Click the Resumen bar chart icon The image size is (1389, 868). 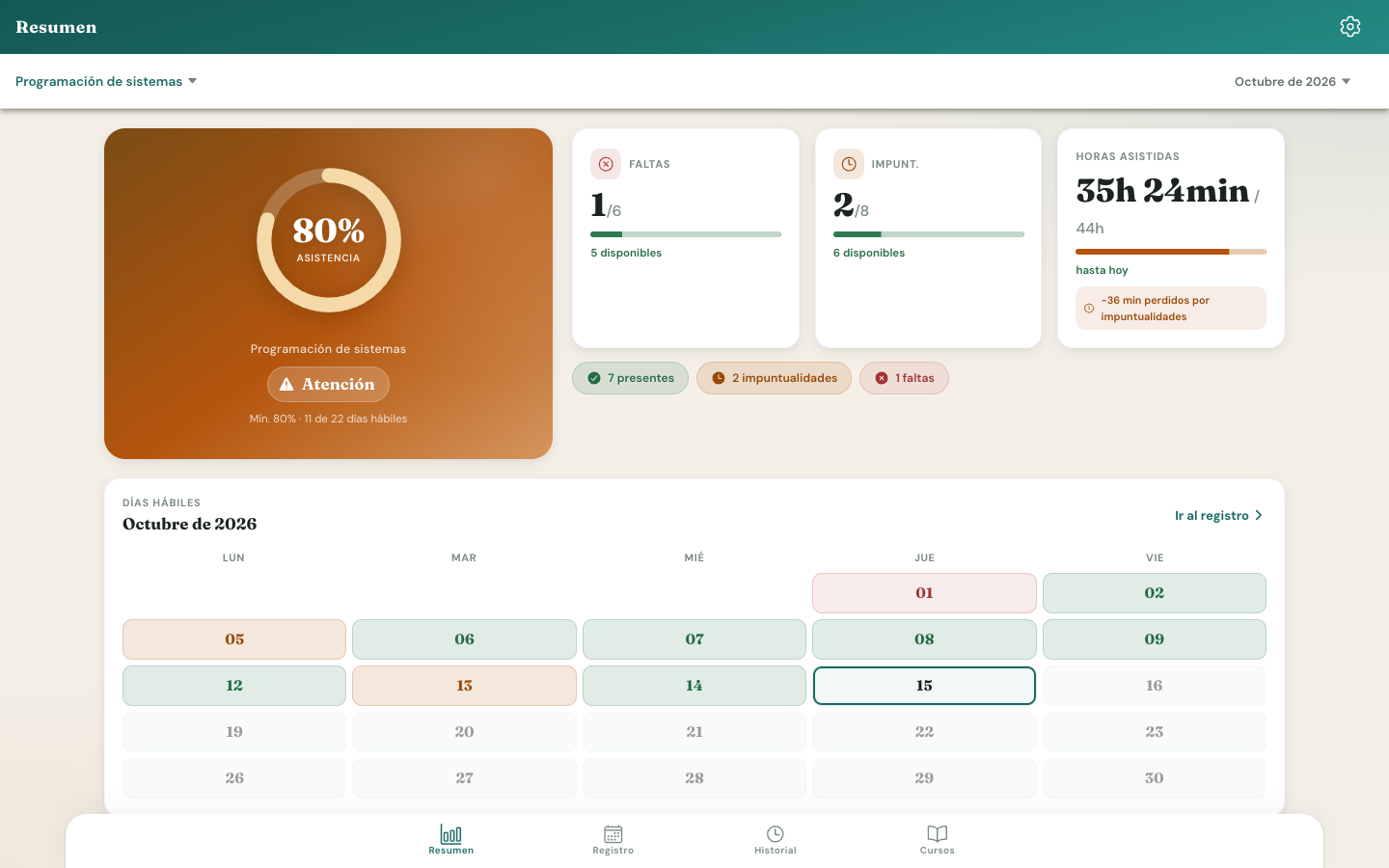[x=450, y=833]
